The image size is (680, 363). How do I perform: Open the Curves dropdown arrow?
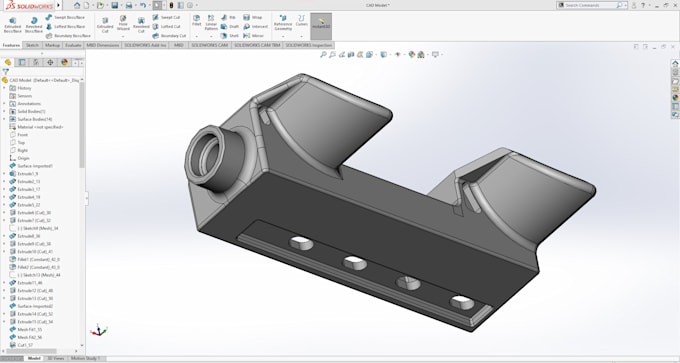click(x=302, y=36)
